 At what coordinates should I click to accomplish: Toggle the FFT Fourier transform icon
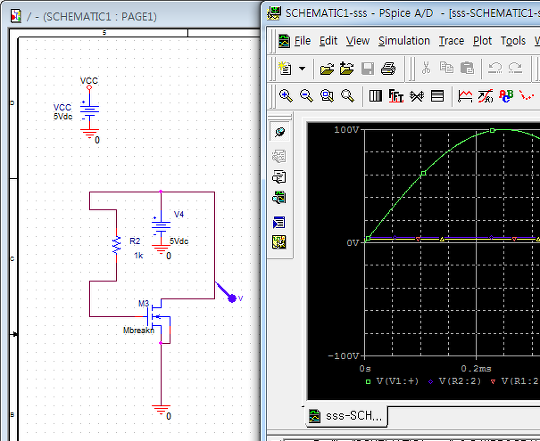(x=396, y=96)
